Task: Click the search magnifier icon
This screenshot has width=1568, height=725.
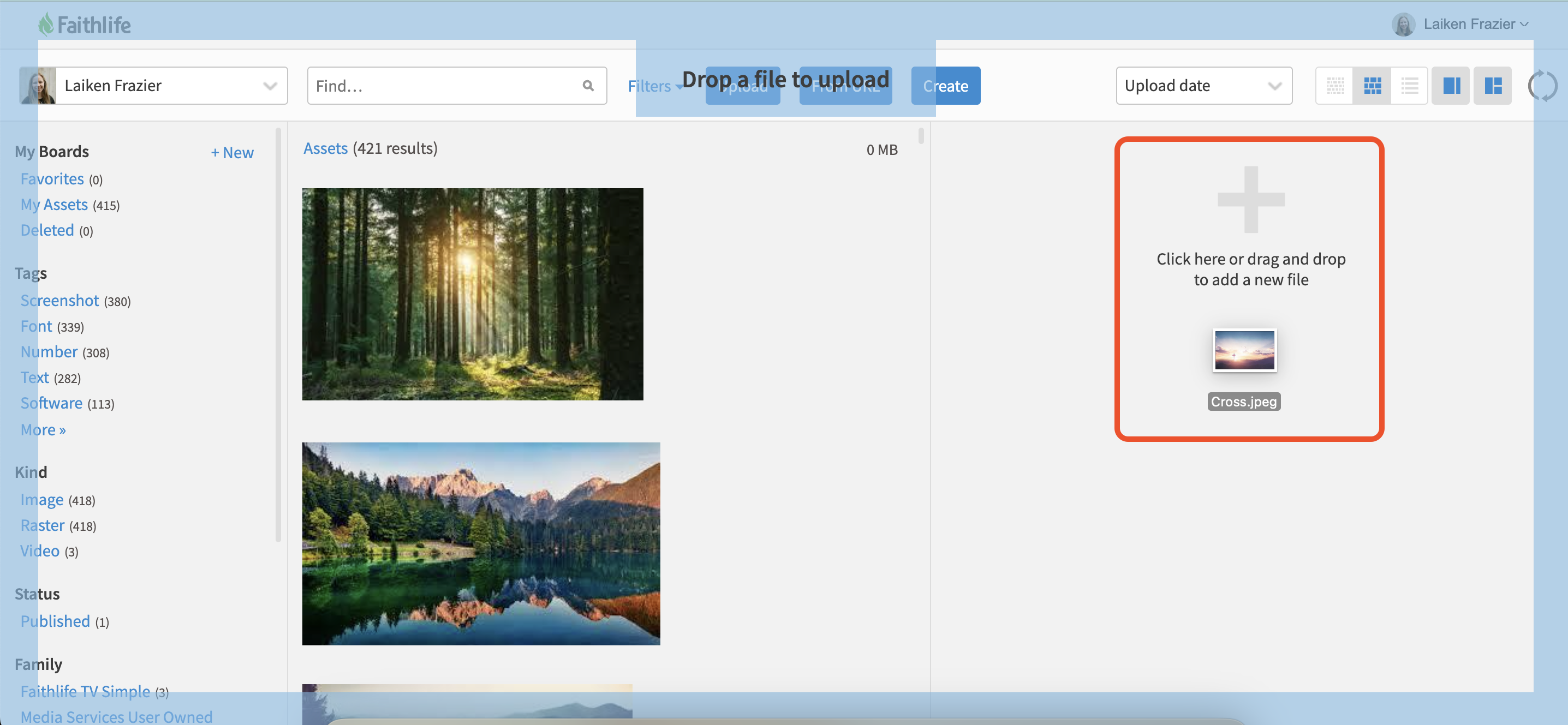Action: coord(588,86)
